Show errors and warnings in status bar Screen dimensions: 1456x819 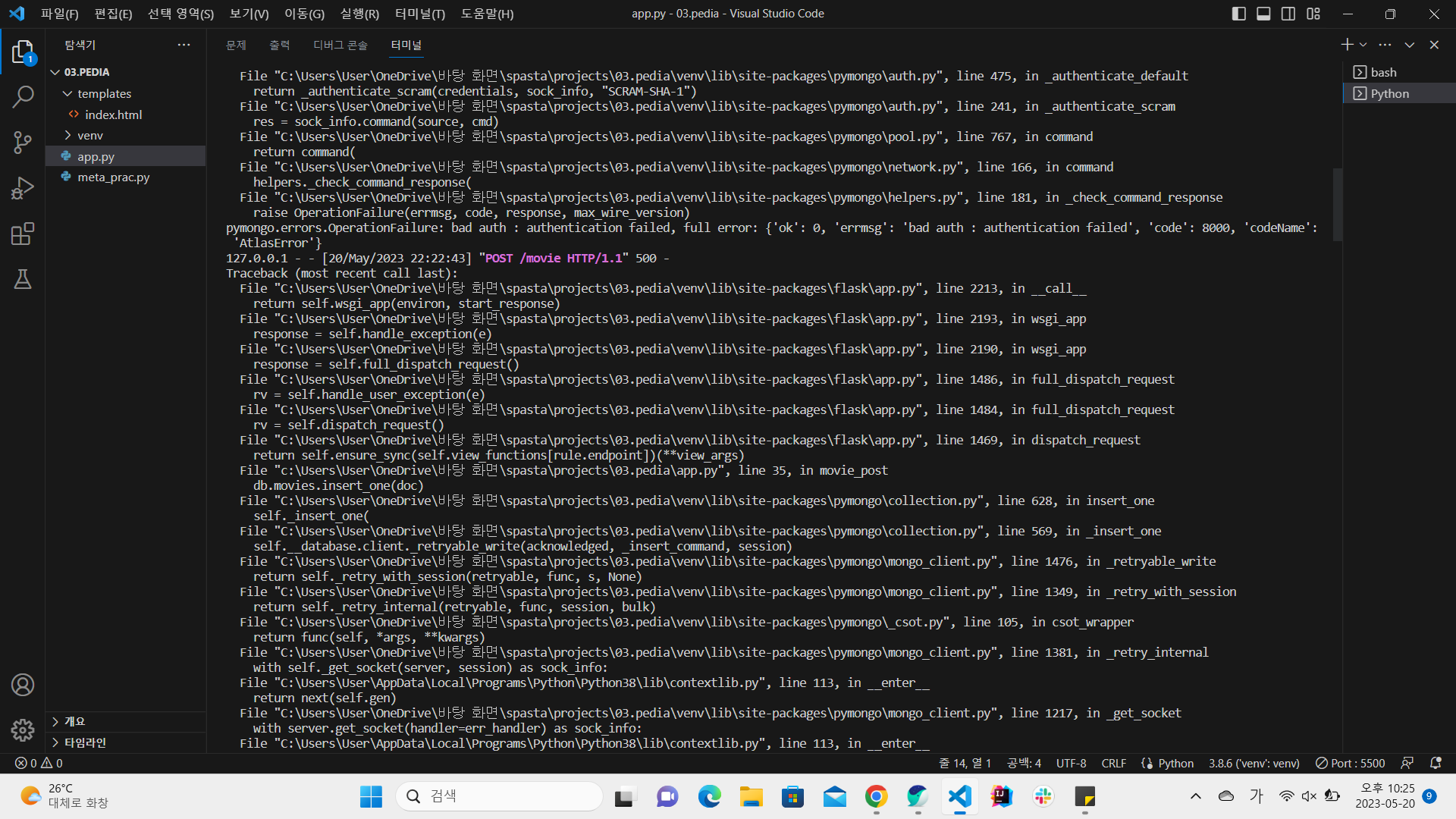tap(39, 763)
